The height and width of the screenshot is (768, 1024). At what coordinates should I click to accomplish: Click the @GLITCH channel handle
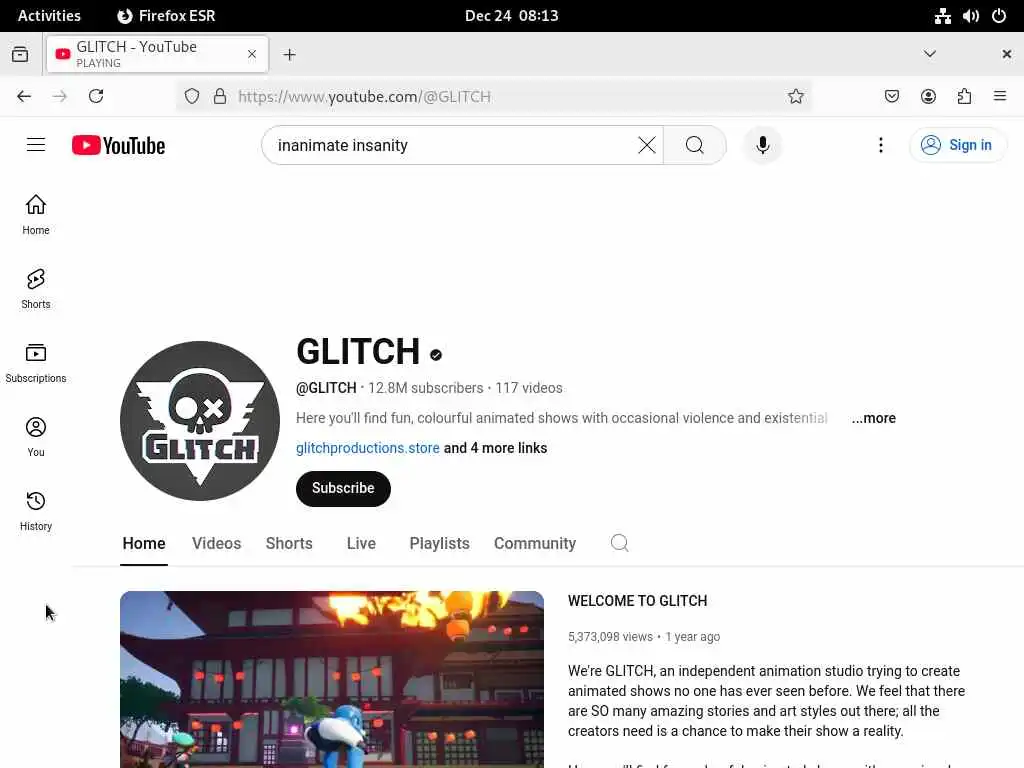tap(326, 388)
